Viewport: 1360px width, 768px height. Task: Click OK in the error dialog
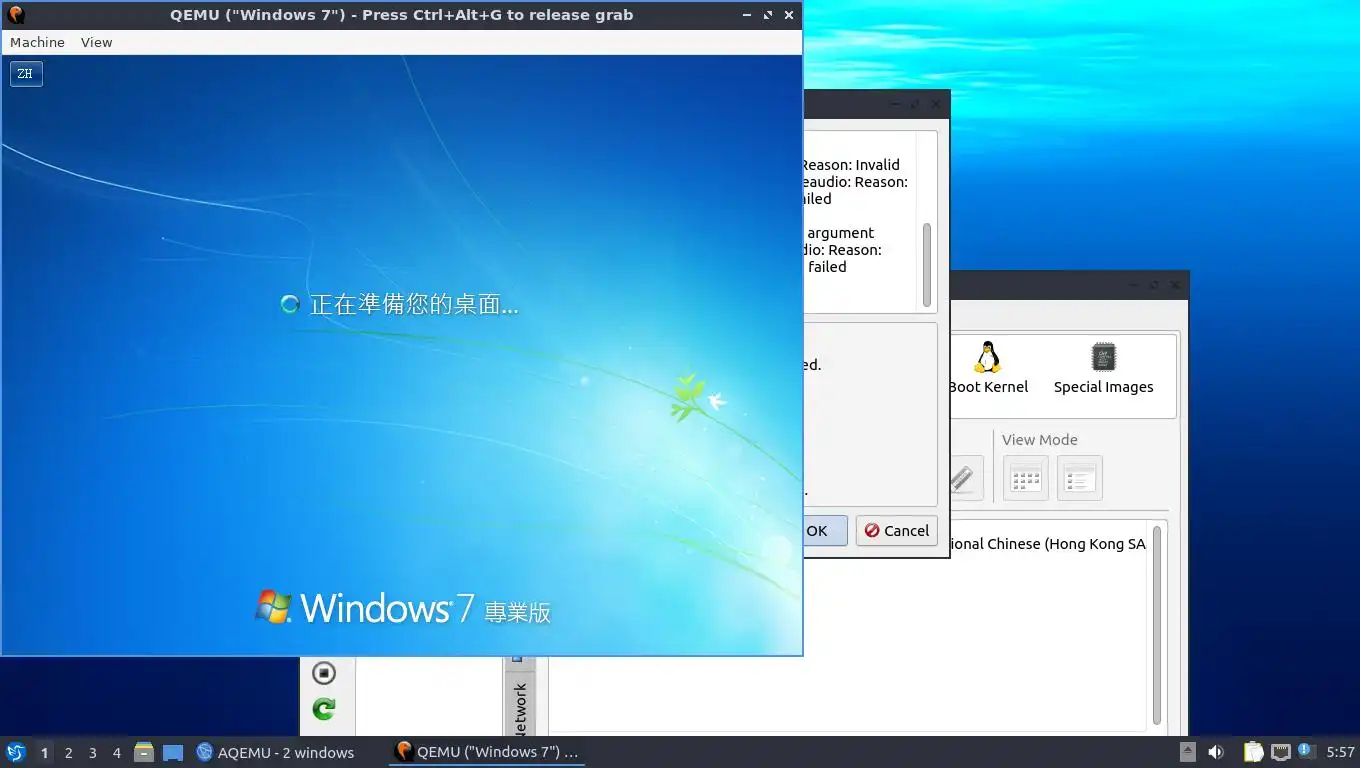point(824,531)
